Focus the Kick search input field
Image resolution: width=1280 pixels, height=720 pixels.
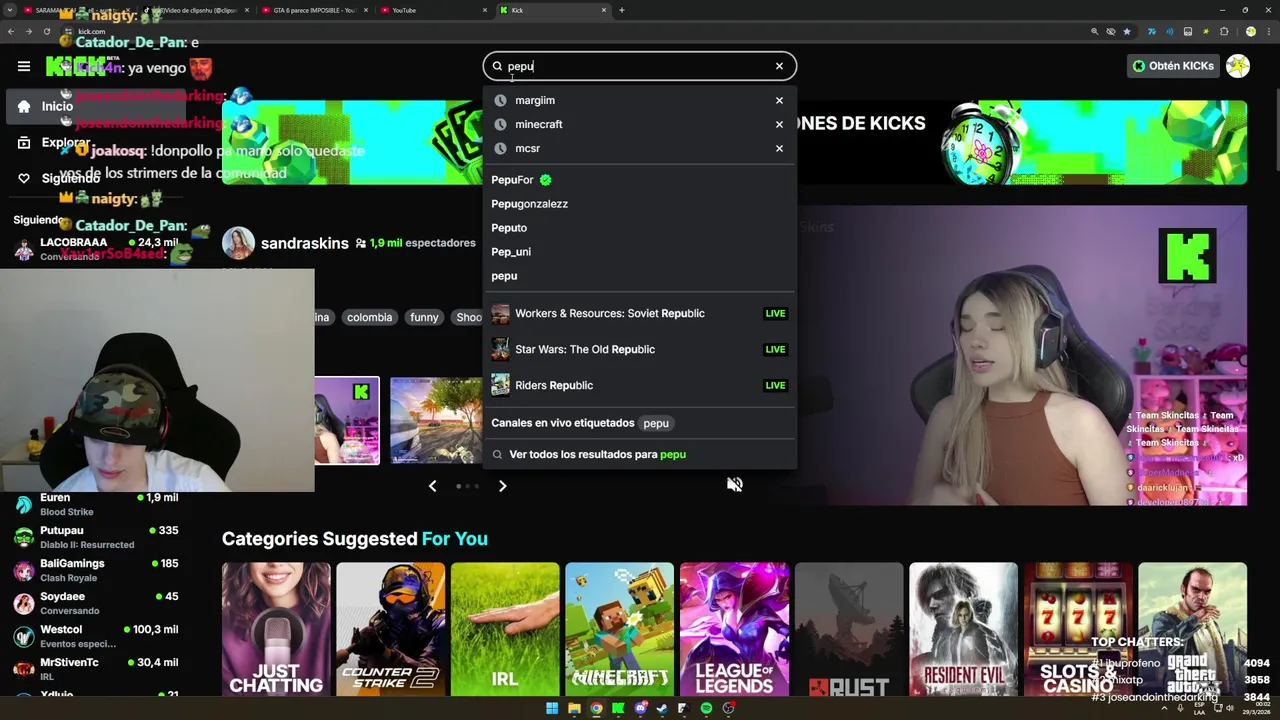[638, 66]
